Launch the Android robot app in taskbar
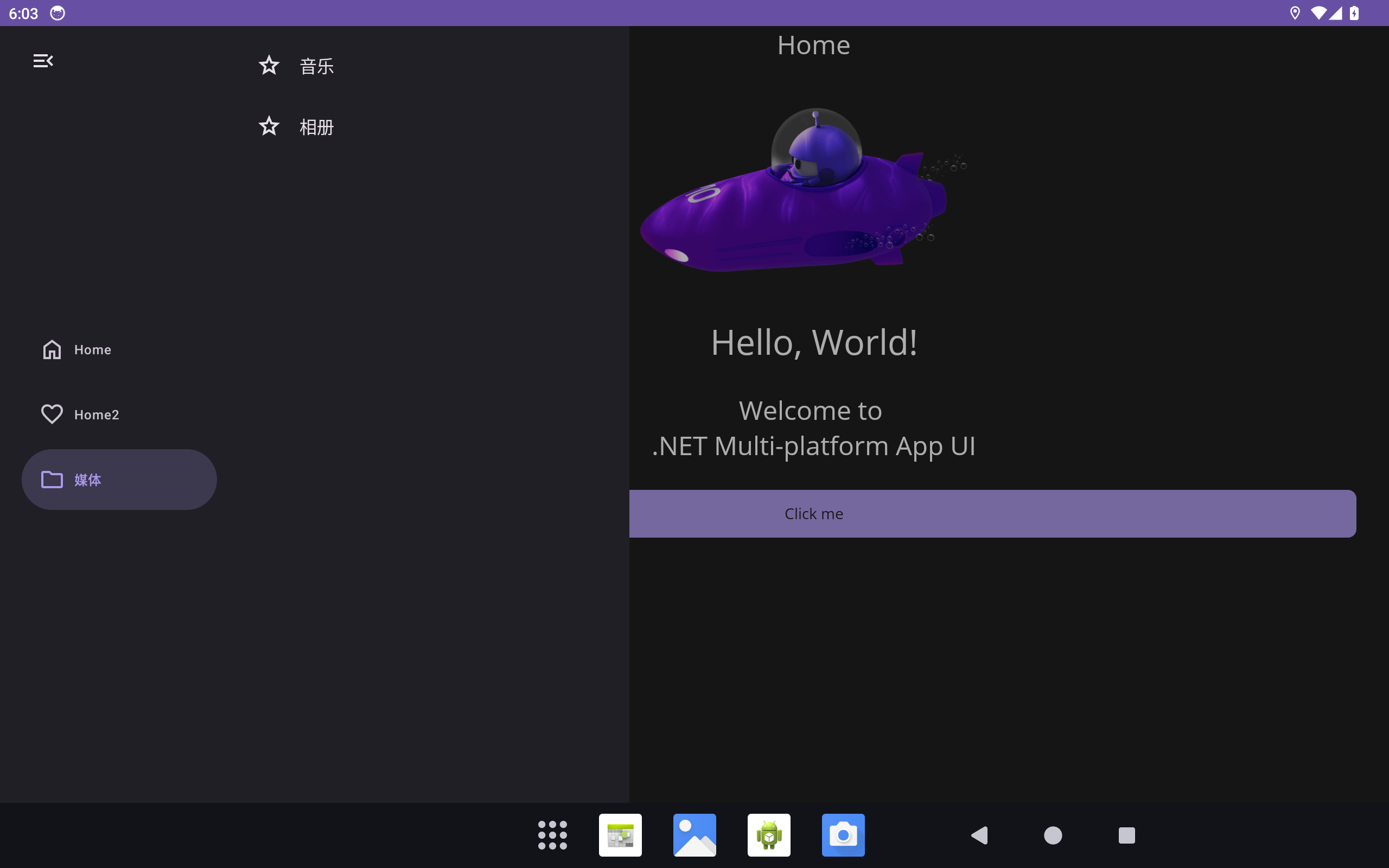The height and width of the screenshot is (868, 1389). (769, 835)
